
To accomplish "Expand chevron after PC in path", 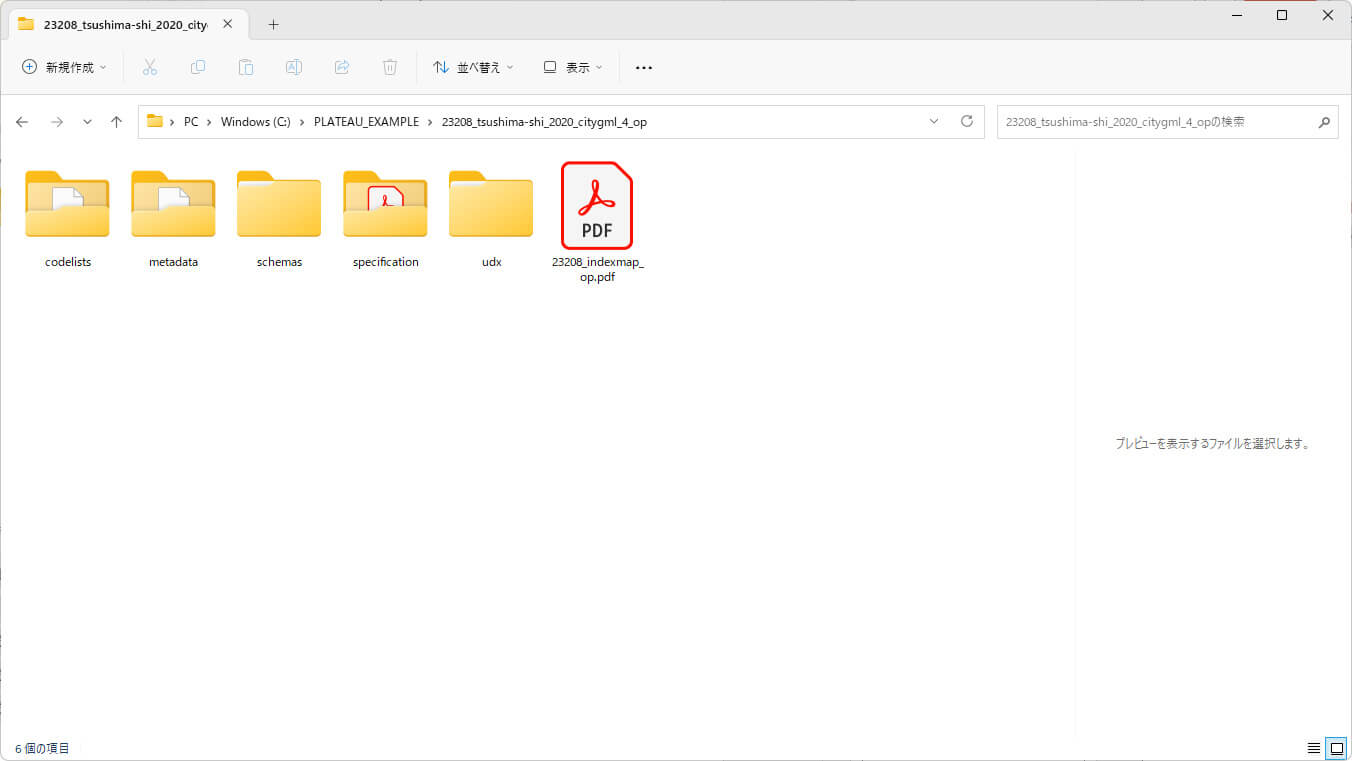I will pos(210,122).
